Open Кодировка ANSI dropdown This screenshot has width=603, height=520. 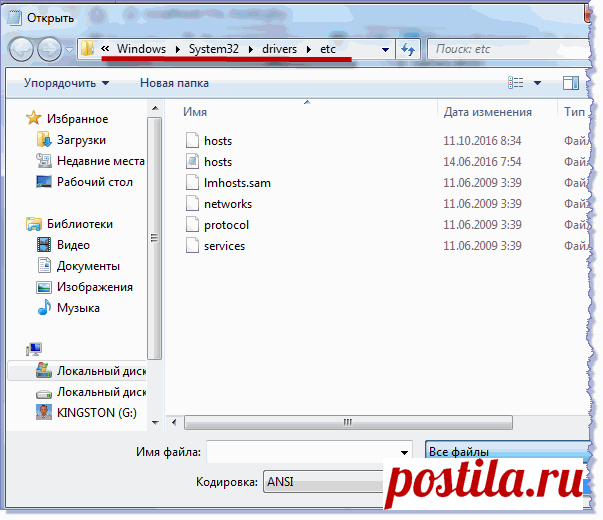[323, 482]
